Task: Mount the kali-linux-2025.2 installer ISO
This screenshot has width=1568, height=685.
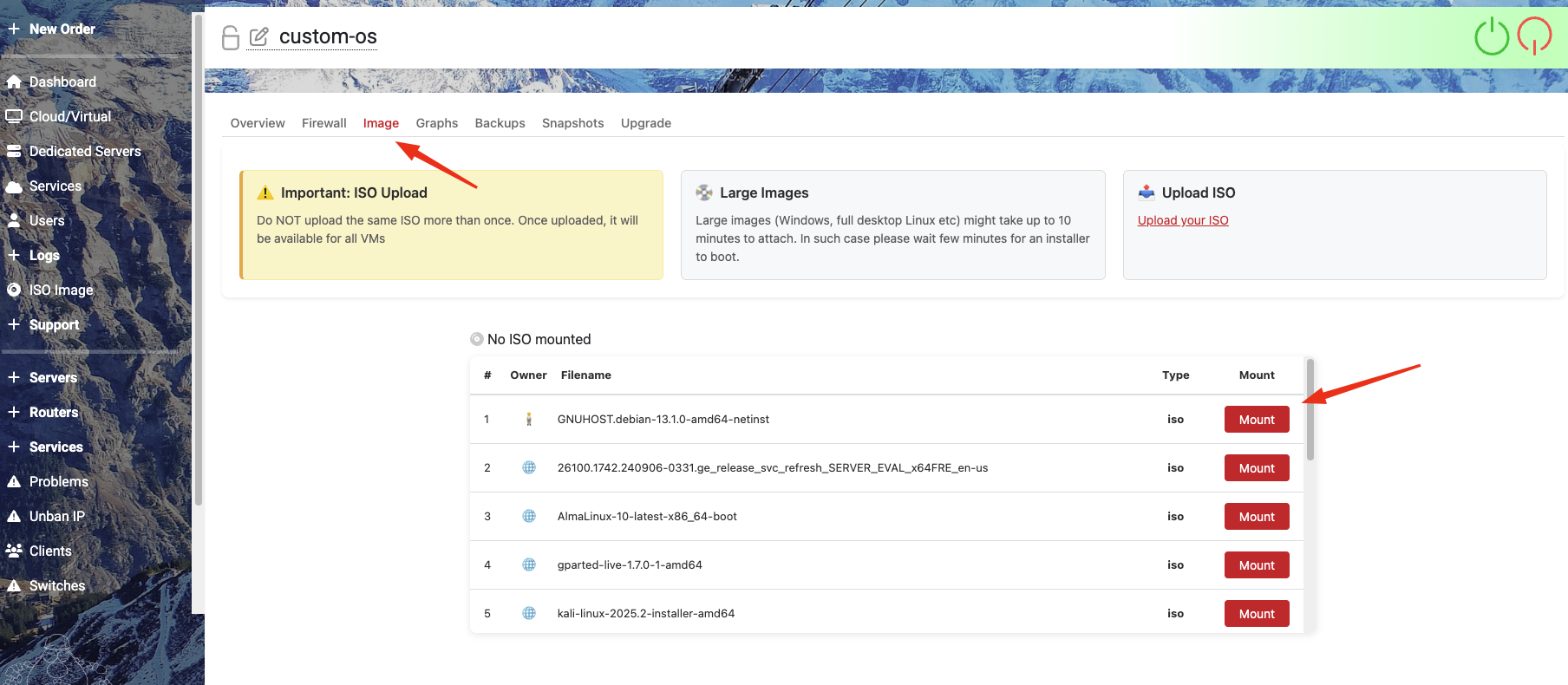Action: [x=1257, y=614]
